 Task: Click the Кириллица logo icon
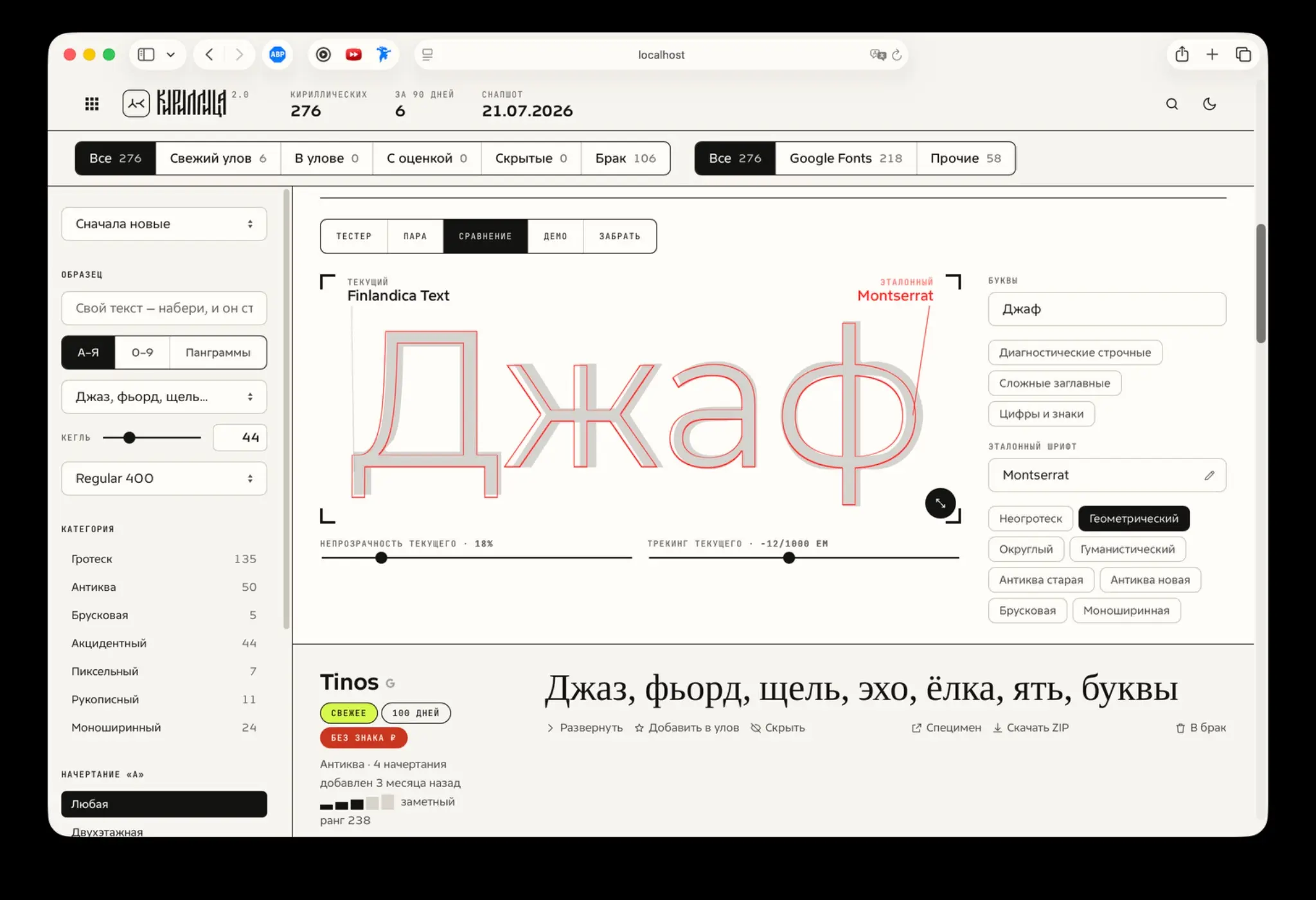tap(136, 104)
